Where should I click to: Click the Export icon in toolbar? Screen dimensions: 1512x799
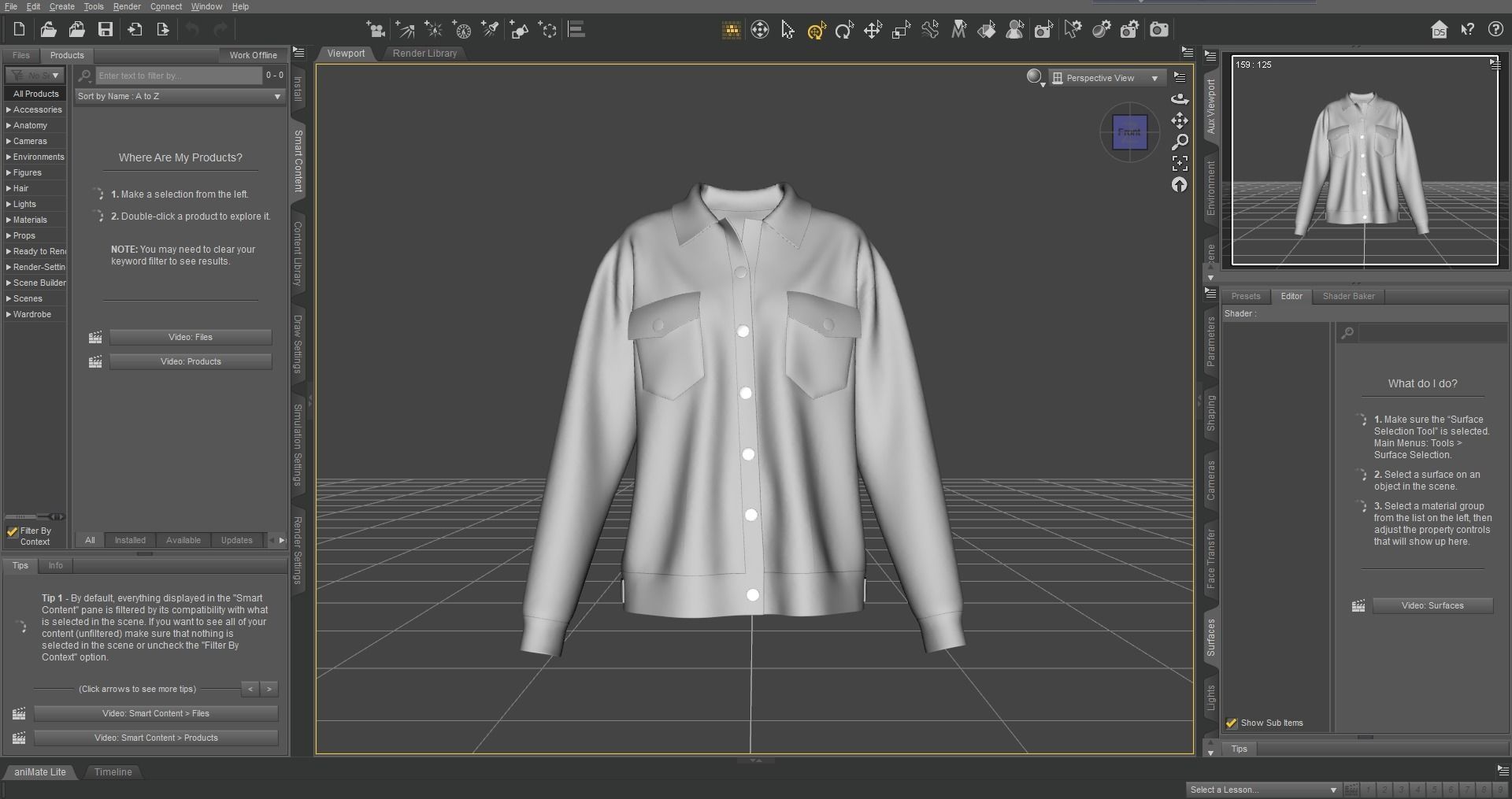tap(163, 30)
